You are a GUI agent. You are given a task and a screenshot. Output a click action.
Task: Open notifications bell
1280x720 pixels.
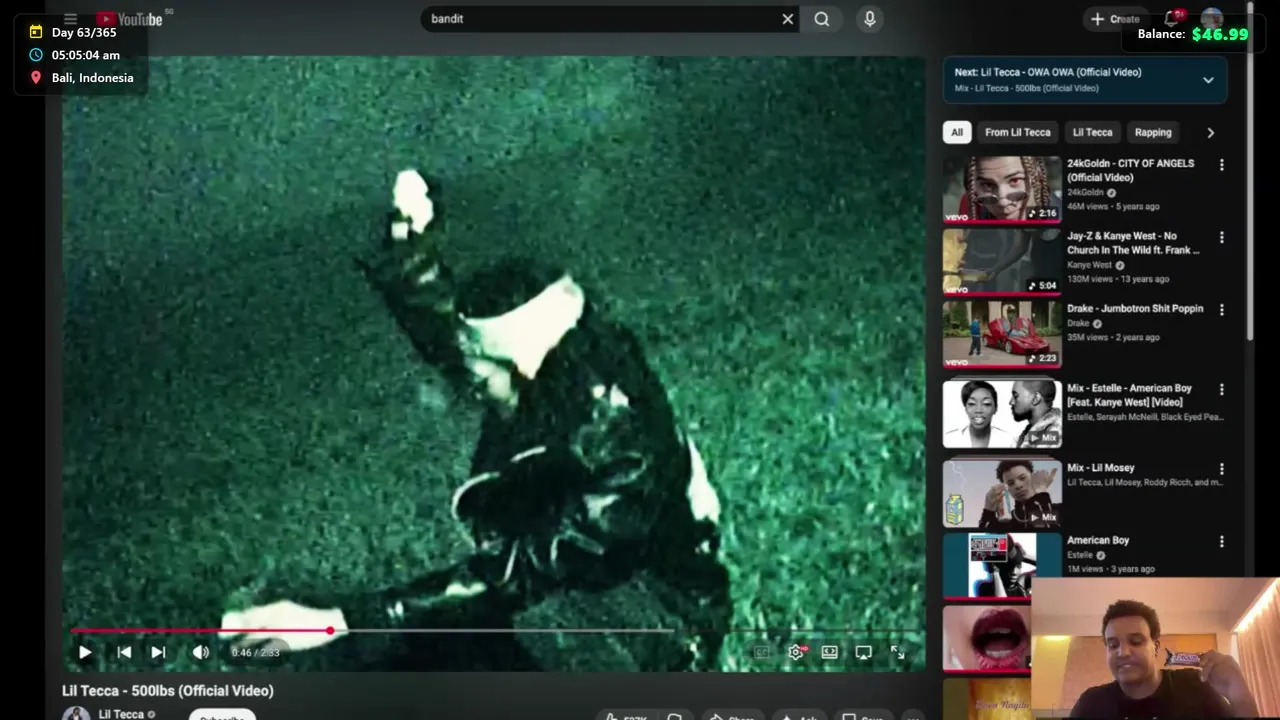(x=1172, y=19)
